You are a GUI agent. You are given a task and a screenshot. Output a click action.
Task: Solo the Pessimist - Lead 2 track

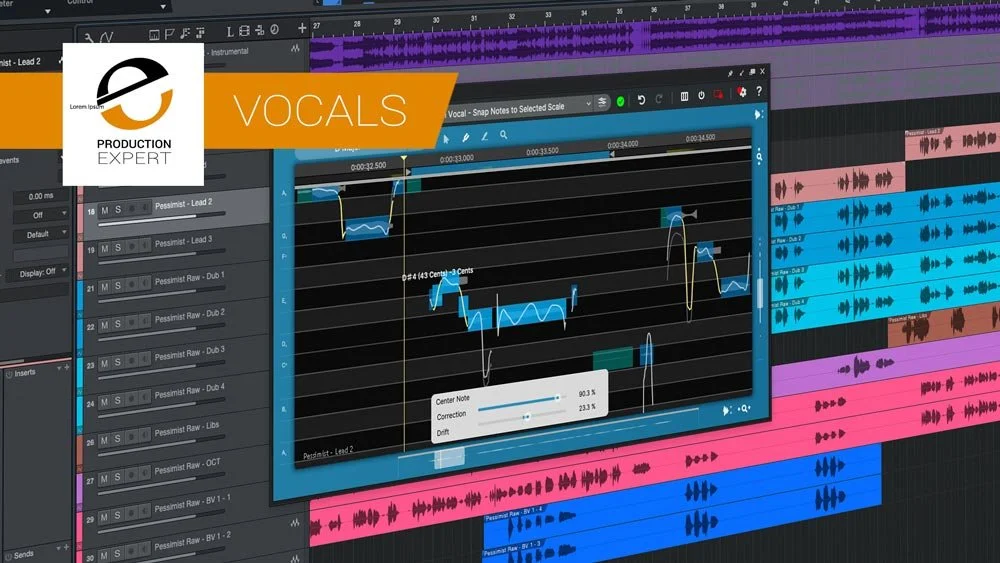point(118,209)
